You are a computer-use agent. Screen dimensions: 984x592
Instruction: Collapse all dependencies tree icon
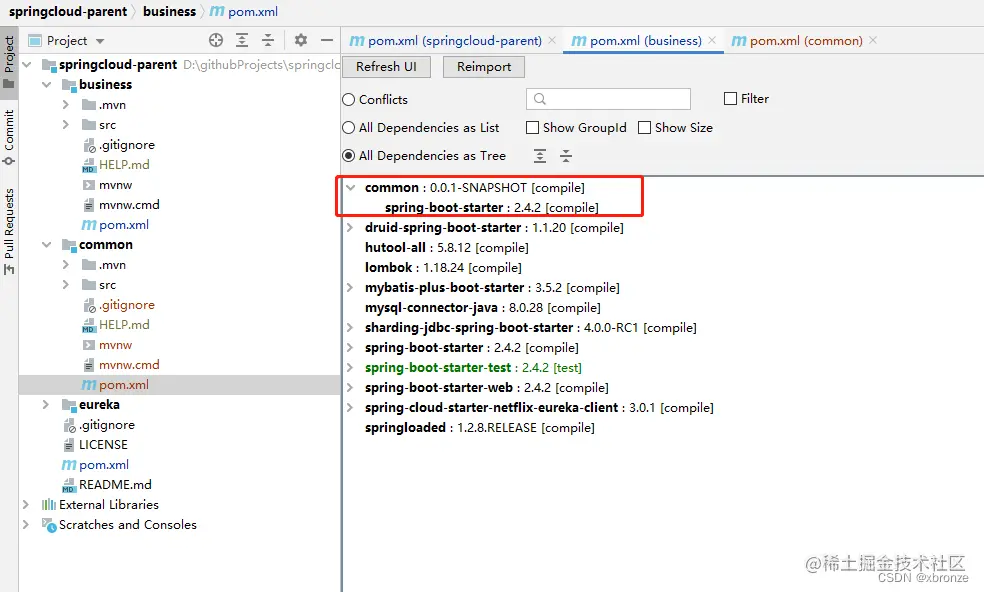[x=565, y=156]
